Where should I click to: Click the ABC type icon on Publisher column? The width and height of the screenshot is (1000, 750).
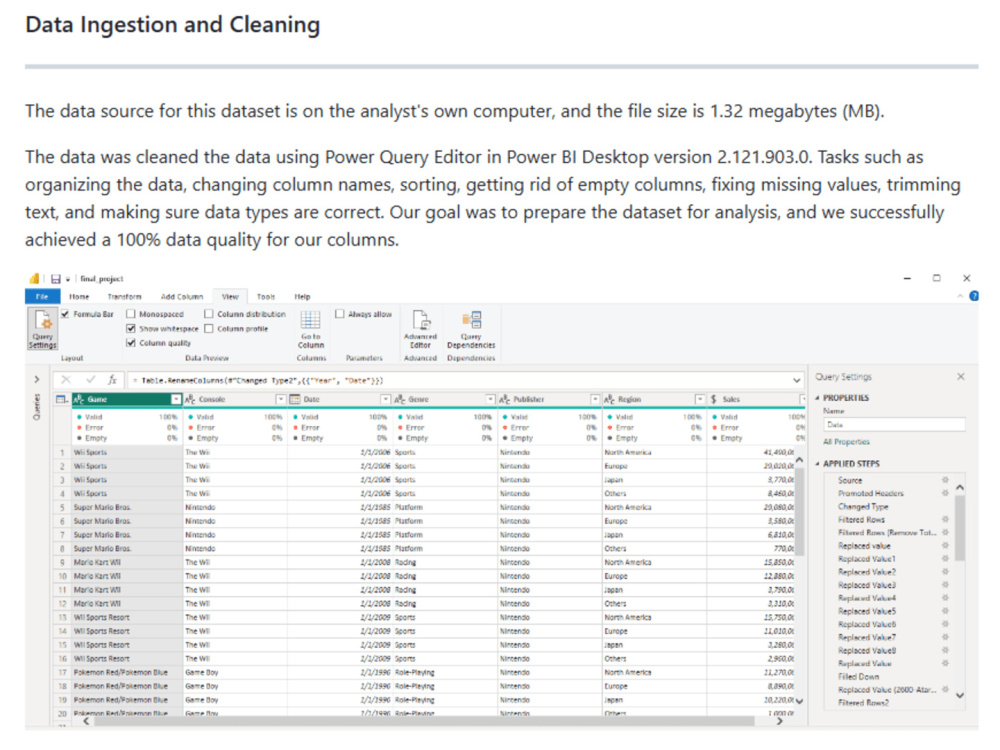[x=504, y=399]
